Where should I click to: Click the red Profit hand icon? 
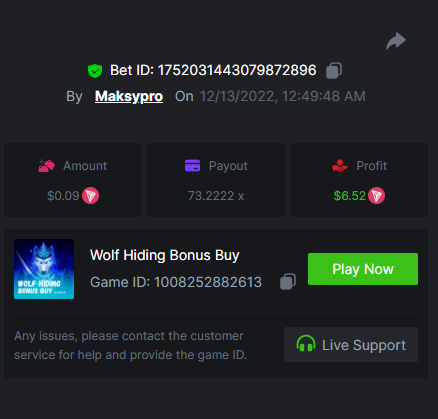pyautogui.click(x=340, y=166)
